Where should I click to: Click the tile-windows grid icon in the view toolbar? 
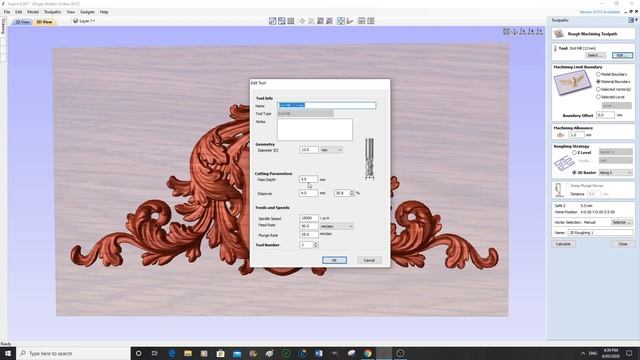pos(291,21)
